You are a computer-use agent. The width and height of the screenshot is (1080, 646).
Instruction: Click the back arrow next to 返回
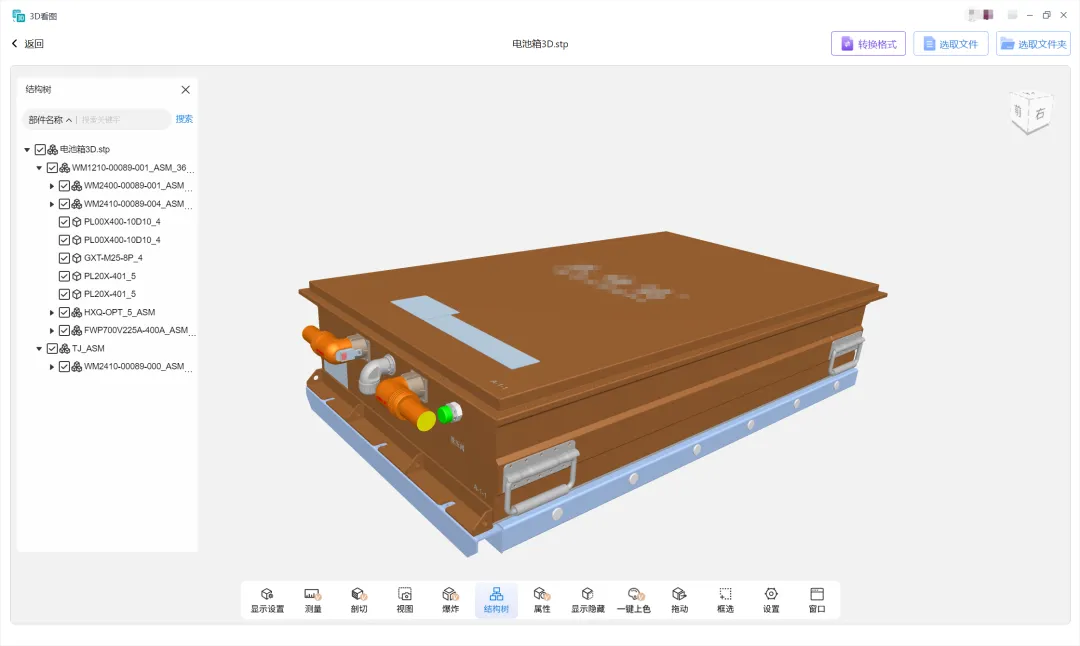tap(14, 43)
